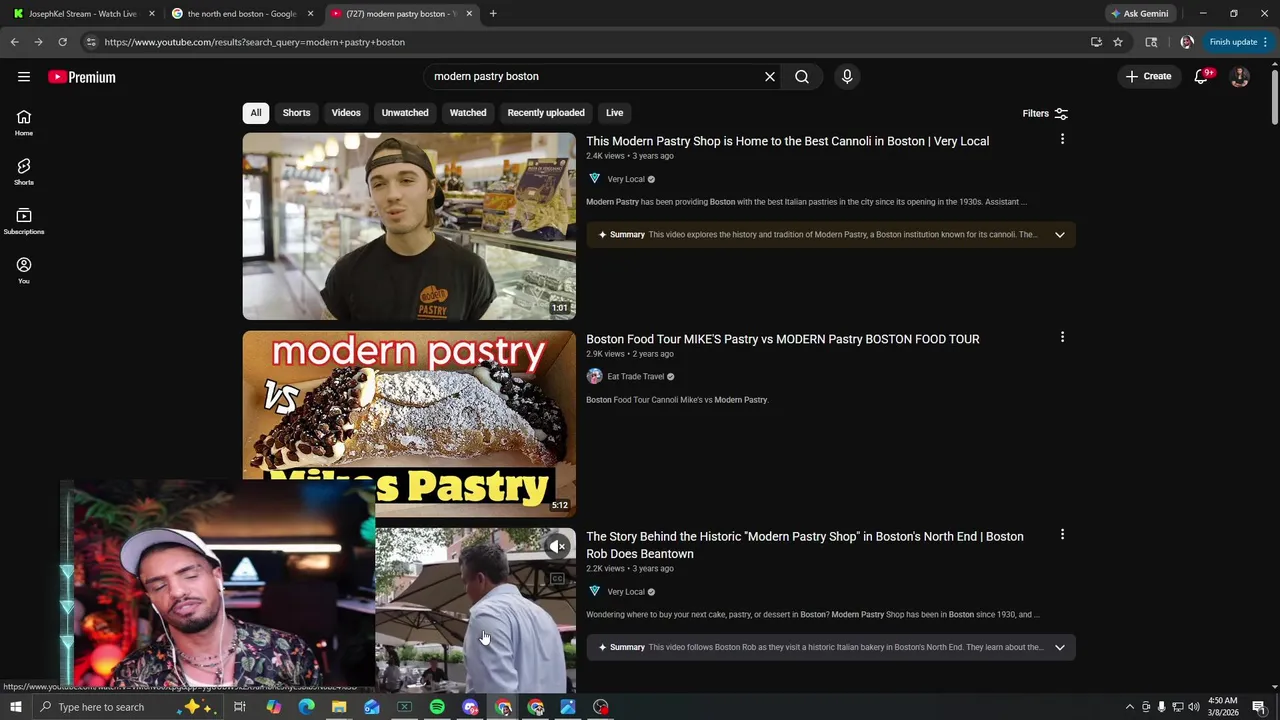The width and height of the screenshot is (1280, 720).
Task: Open the Filters panel
Action: (x=1045, y=114)
